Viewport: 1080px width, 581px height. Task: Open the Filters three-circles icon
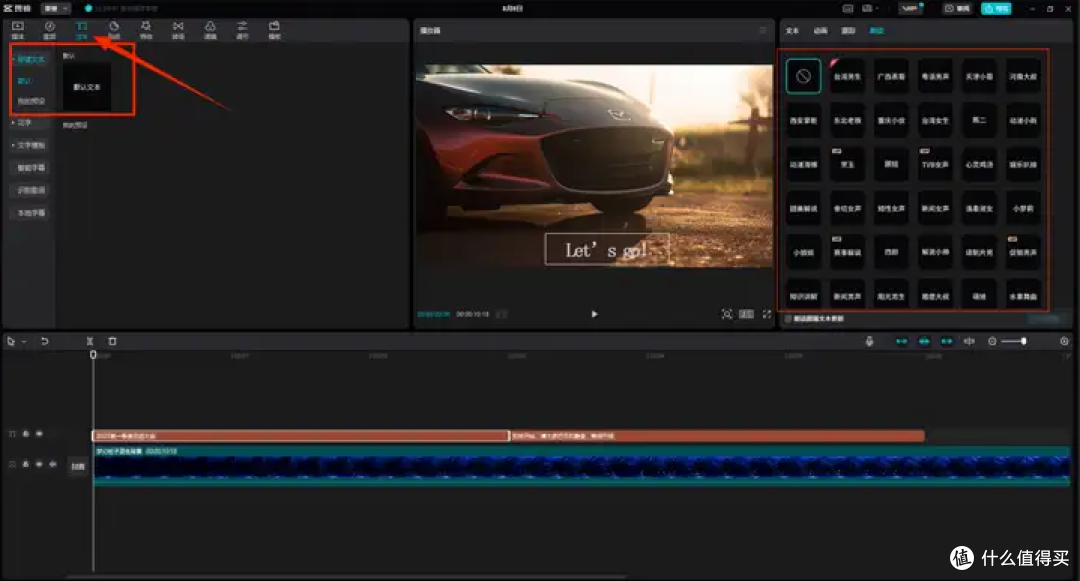pos(210,30)
